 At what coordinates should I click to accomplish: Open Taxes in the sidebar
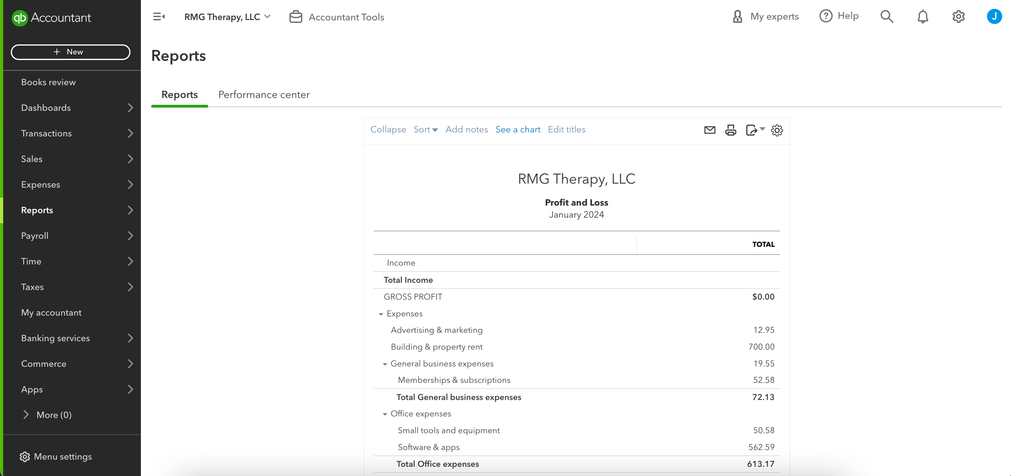coord(32,287)
